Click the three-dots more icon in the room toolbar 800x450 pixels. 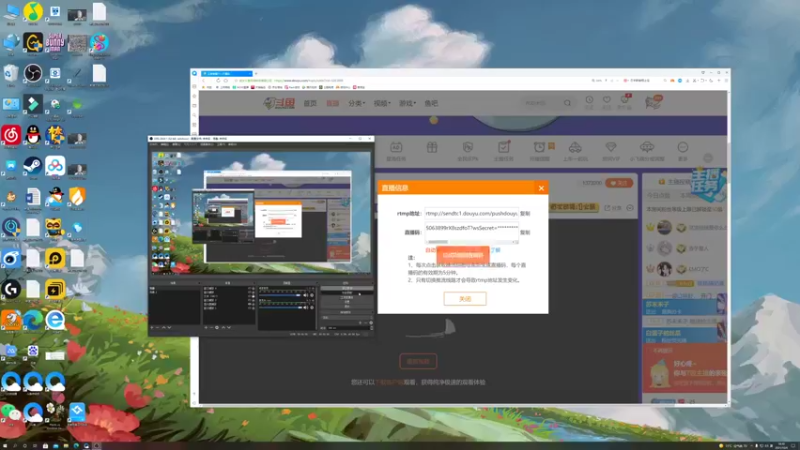(x=683, y=148)
